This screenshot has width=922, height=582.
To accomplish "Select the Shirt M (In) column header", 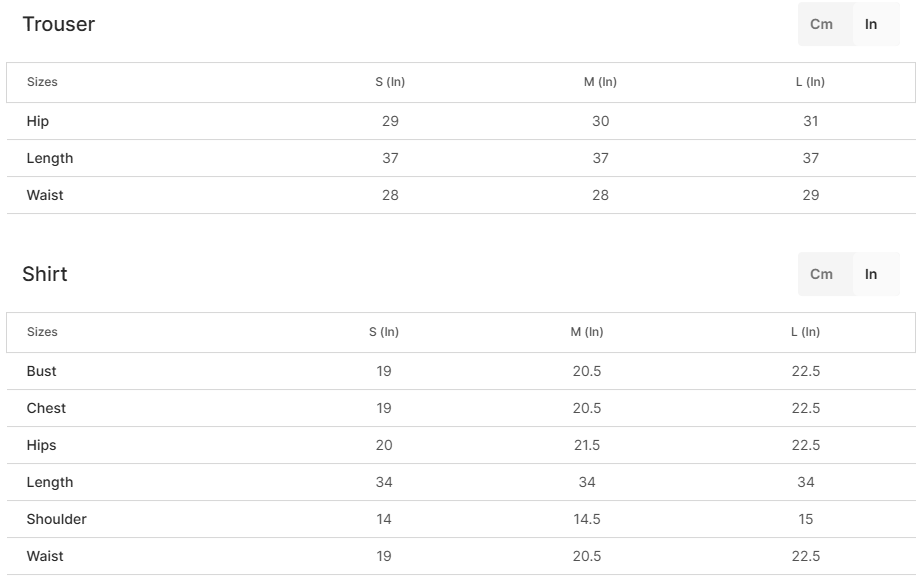I will coord(587,332).
